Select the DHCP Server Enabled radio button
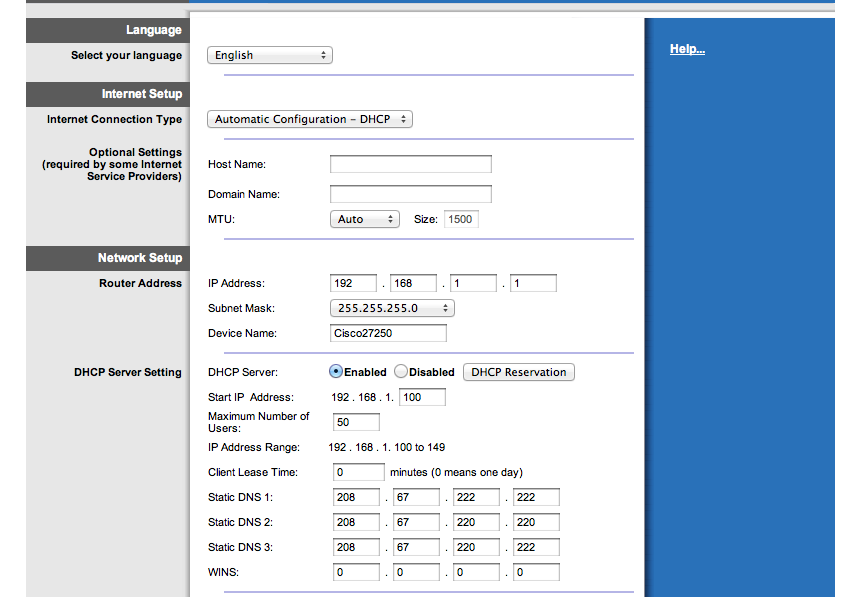 pos(336,372)
